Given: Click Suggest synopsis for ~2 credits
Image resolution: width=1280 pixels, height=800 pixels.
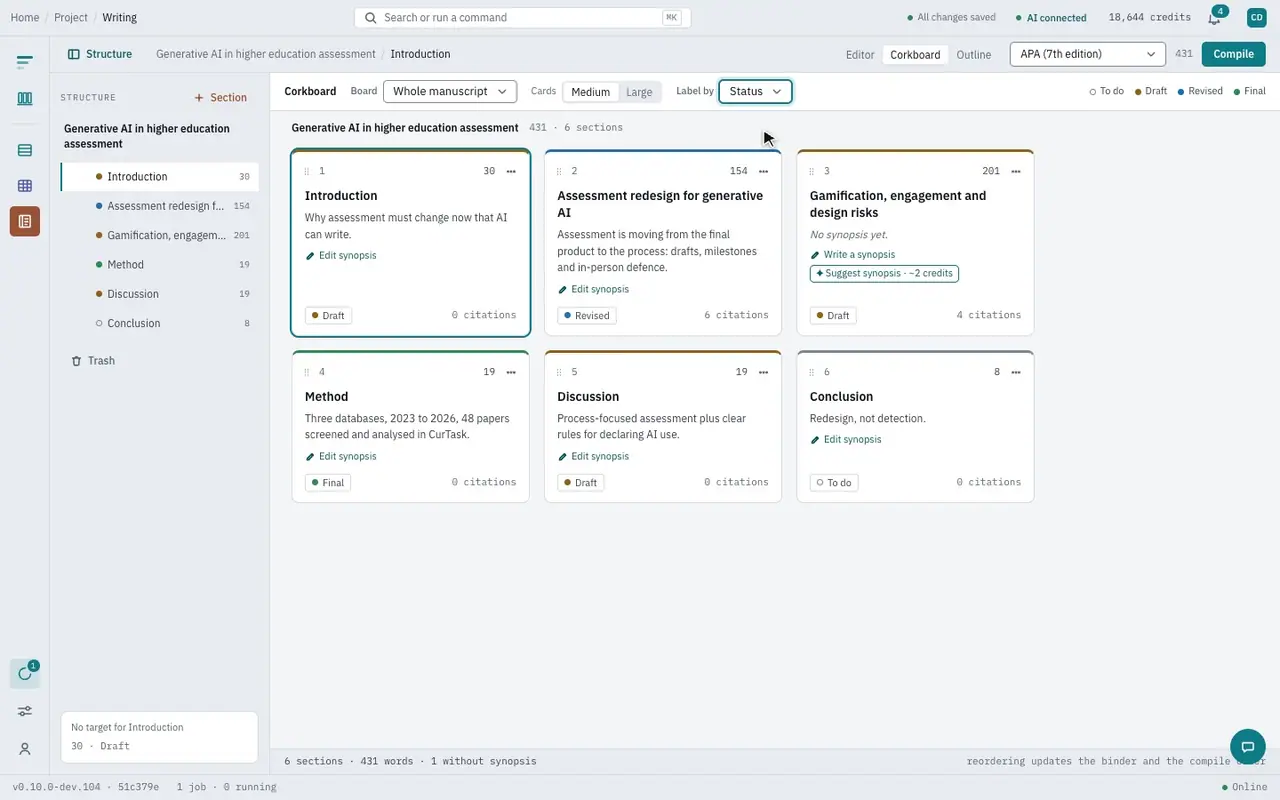Looking at the screenshot, I should [x=884, y=273].
